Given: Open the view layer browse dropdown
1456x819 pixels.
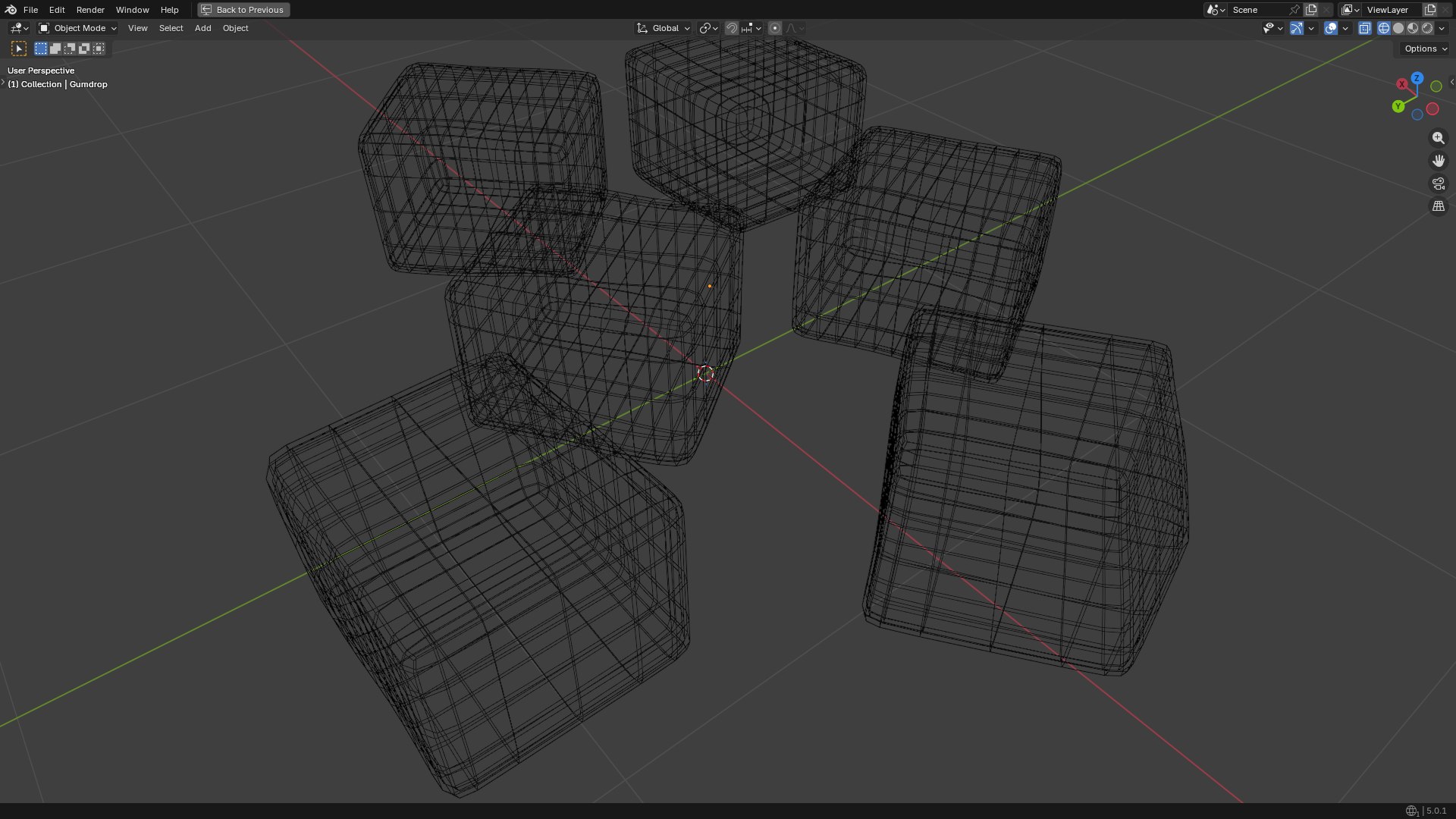Looking at the screenshot, I should [1351, 10].
